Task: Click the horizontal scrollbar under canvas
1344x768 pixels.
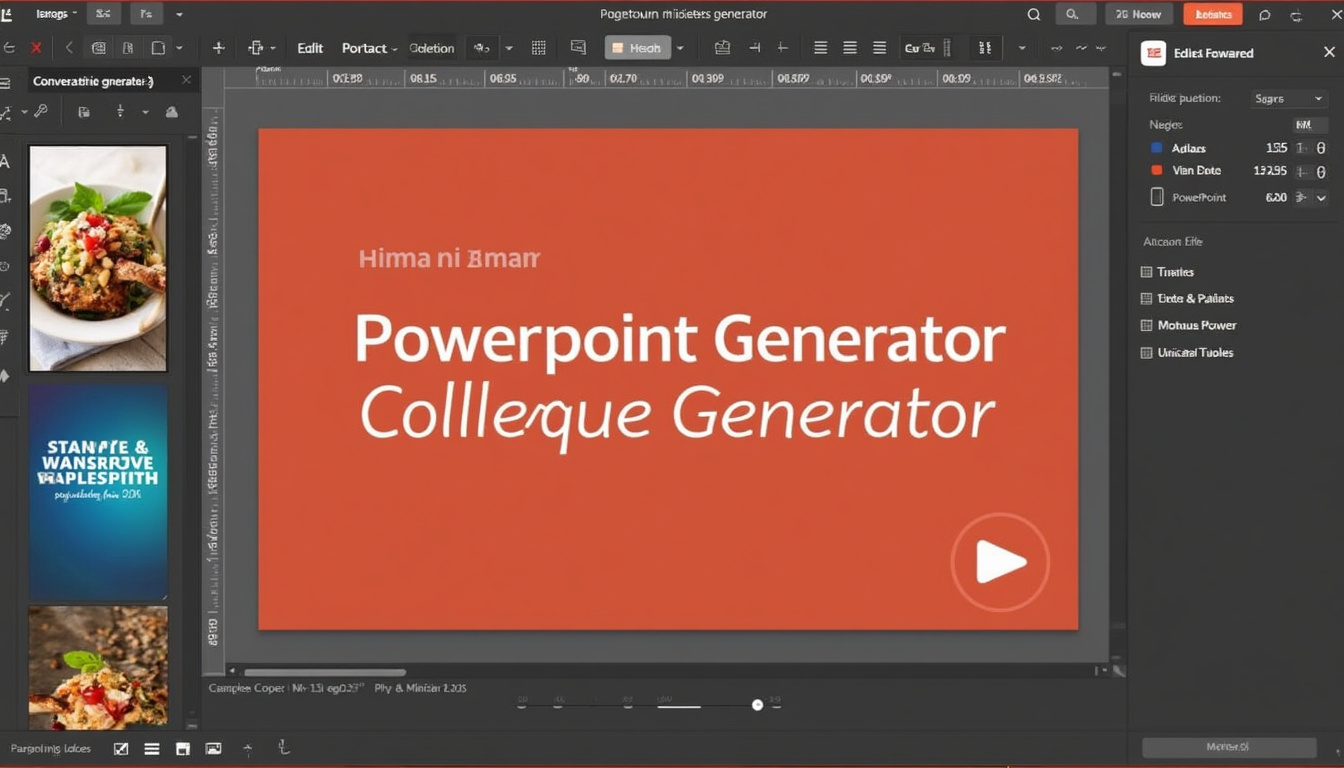Action: tap(325, 672)
